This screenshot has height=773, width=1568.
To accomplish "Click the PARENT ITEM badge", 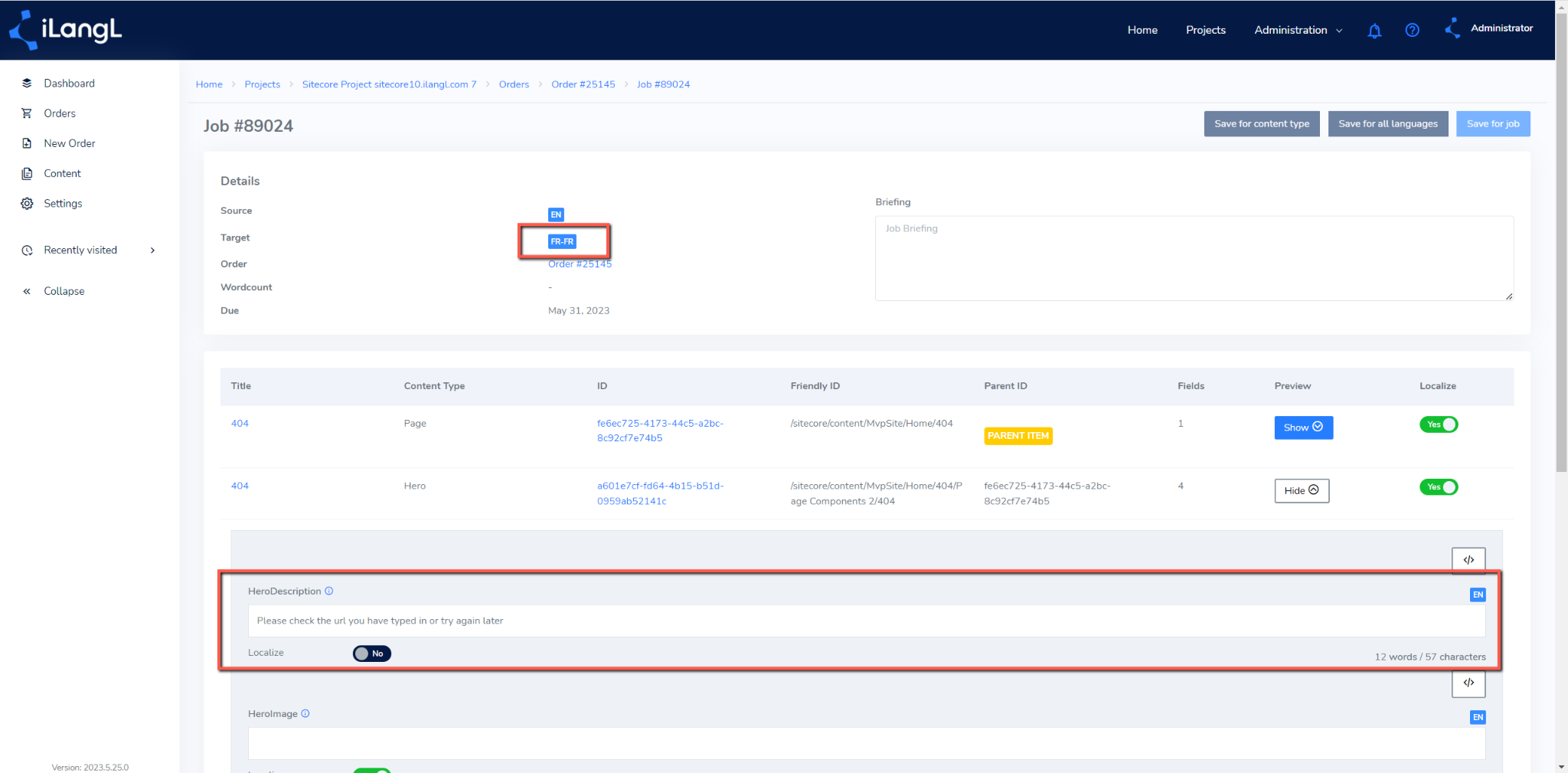I will [1018, 436].
